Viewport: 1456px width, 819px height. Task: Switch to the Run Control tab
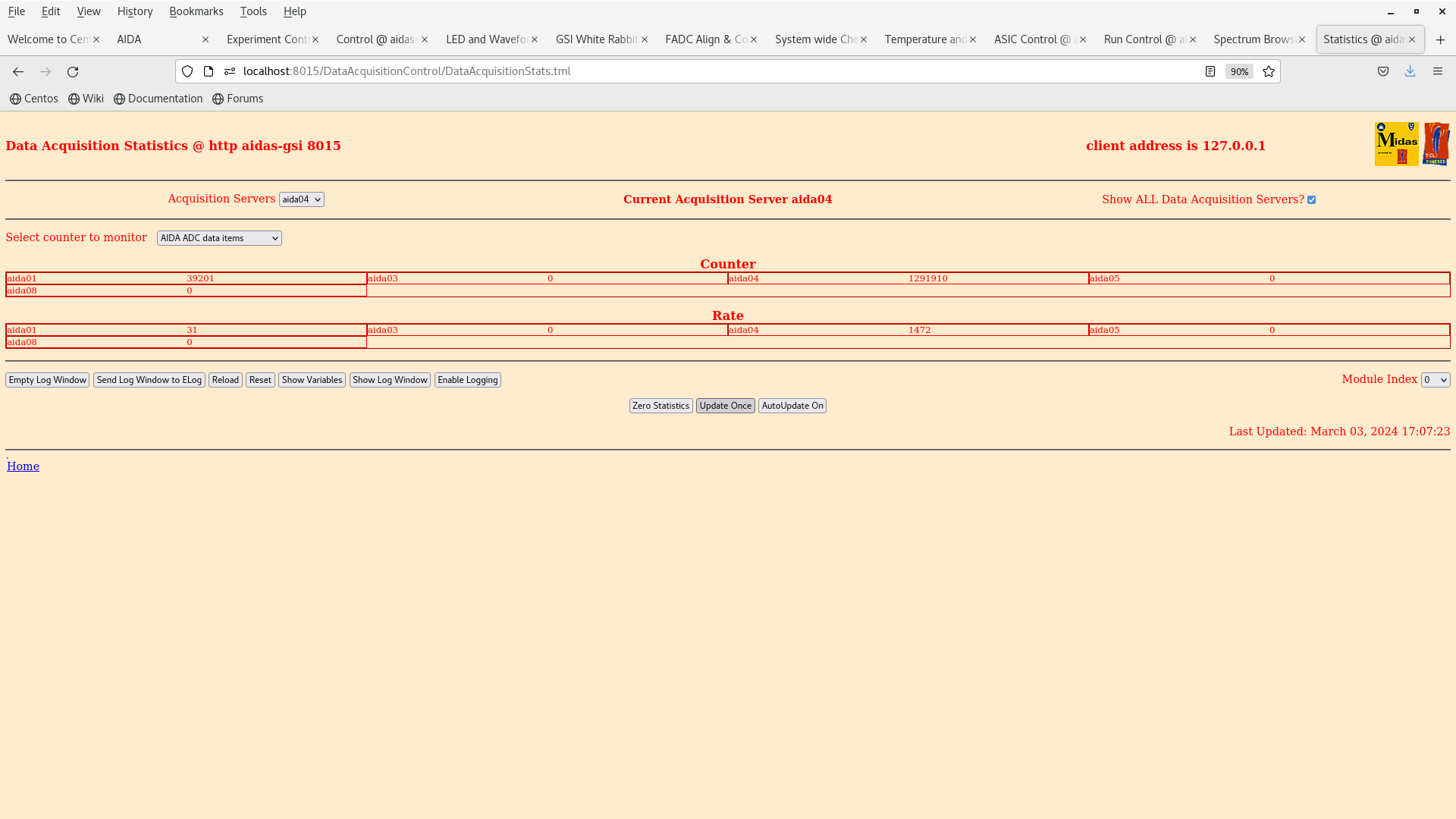[1144, 39]
